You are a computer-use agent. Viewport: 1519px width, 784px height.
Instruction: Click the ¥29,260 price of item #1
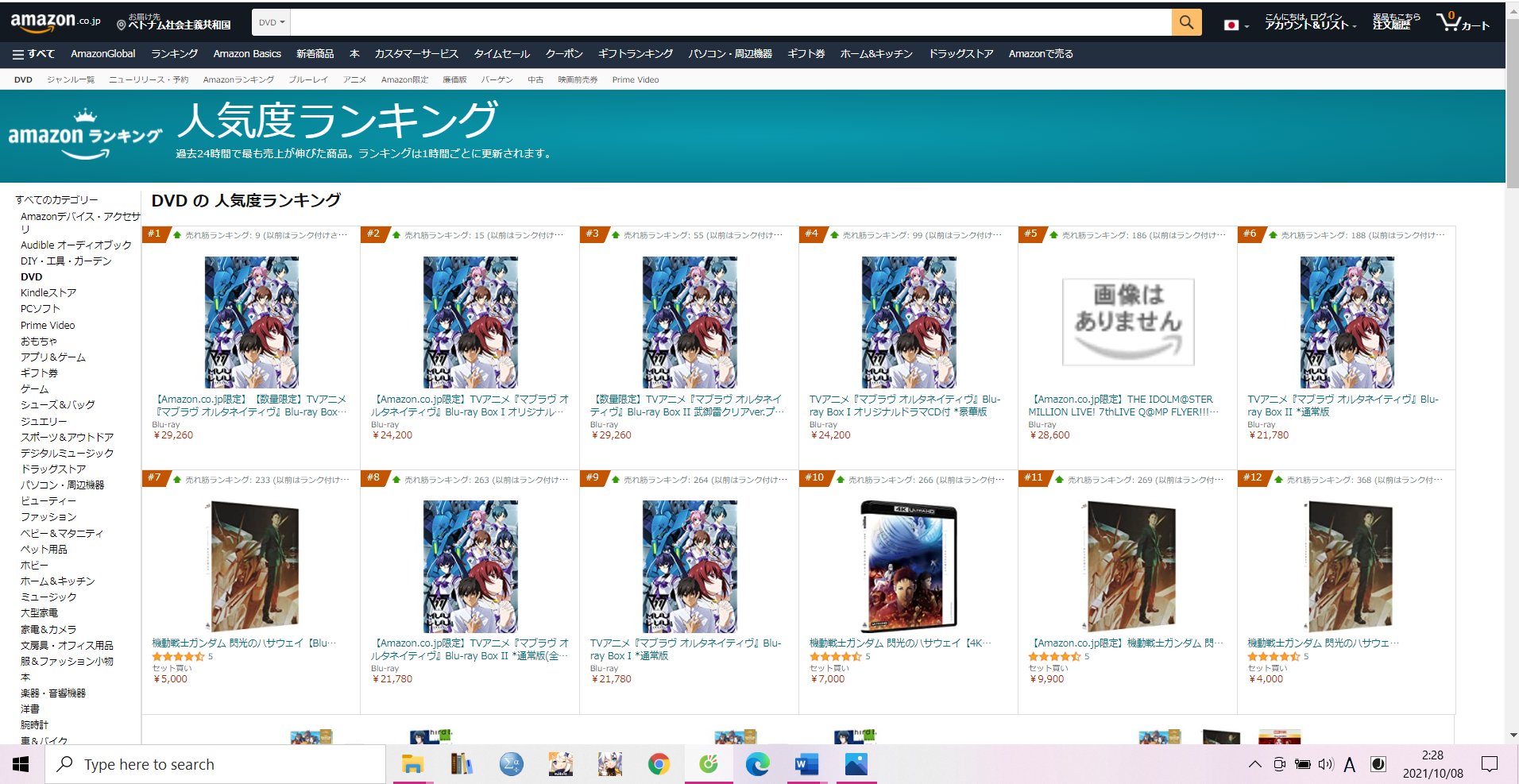[x=172, y=435]
